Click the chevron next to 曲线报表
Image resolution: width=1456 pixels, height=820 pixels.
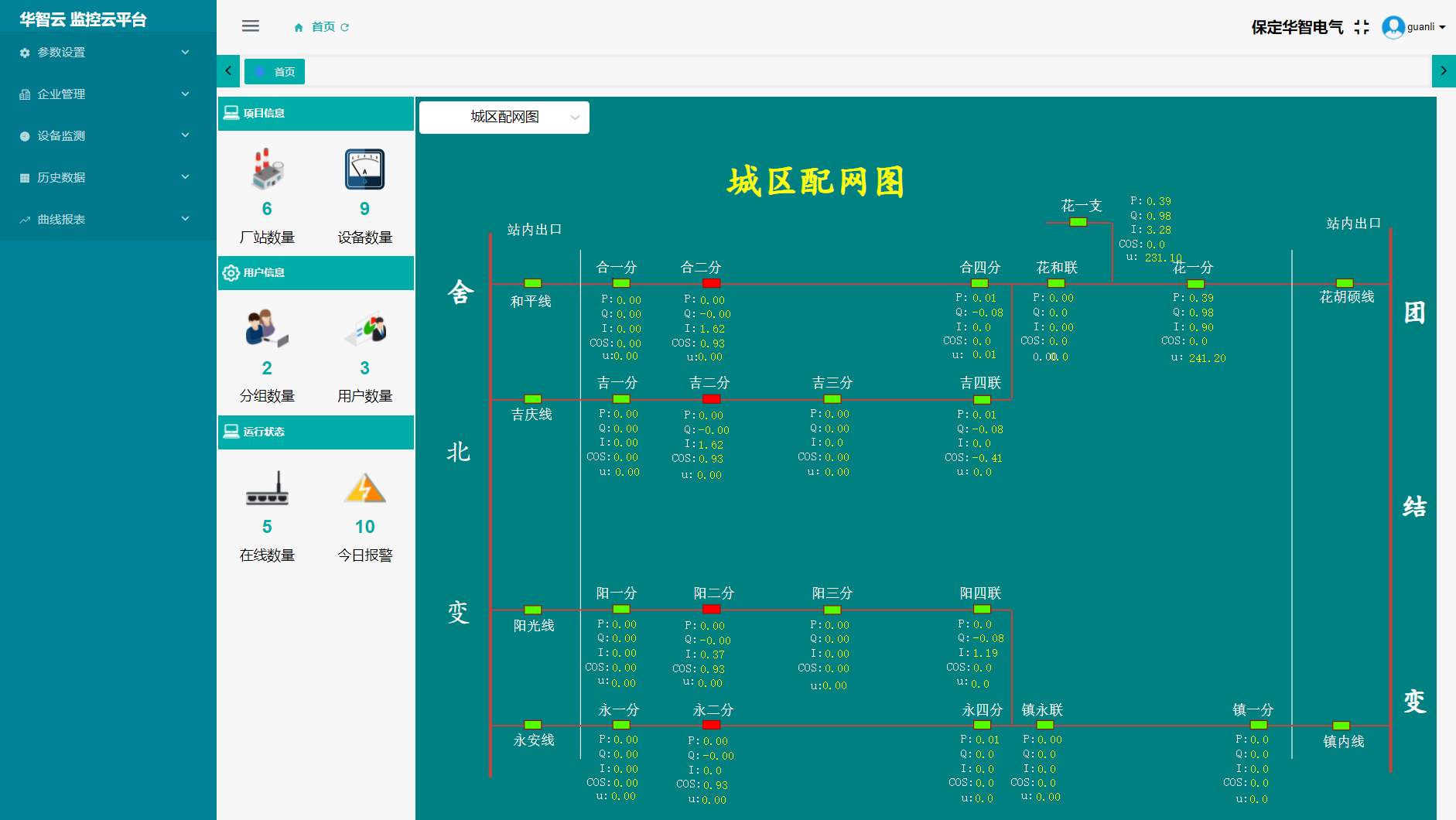(185, 219)
